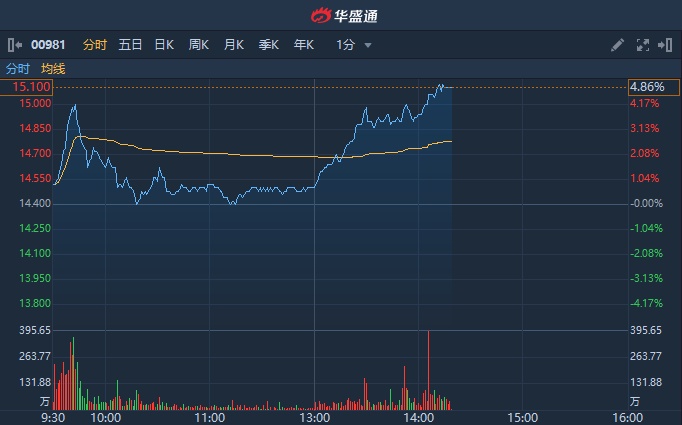
Task: Click the collapse-right panel icon
Action: [666, 45]
